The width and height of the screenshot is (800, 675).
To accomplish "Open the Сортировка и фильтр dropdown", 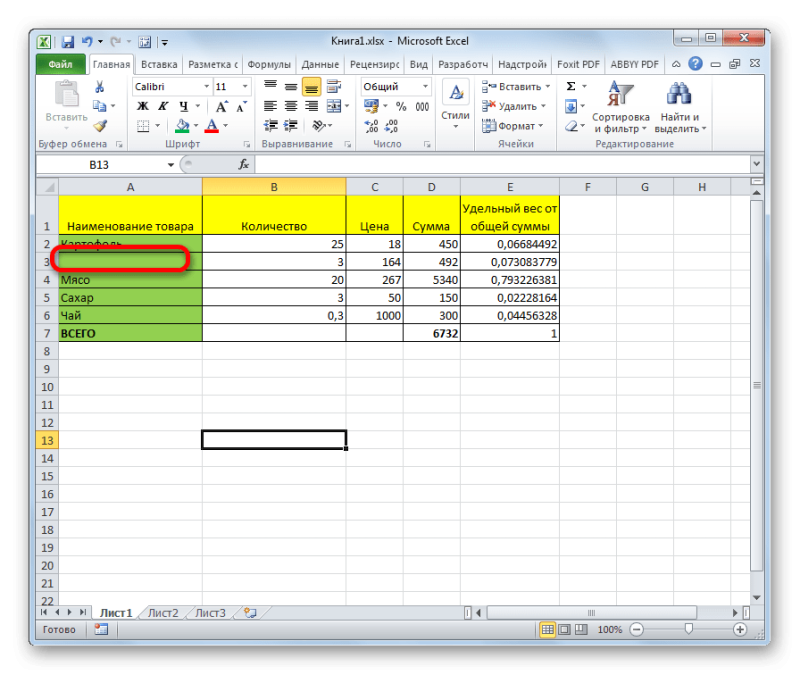I will click(x=620, y=107).
